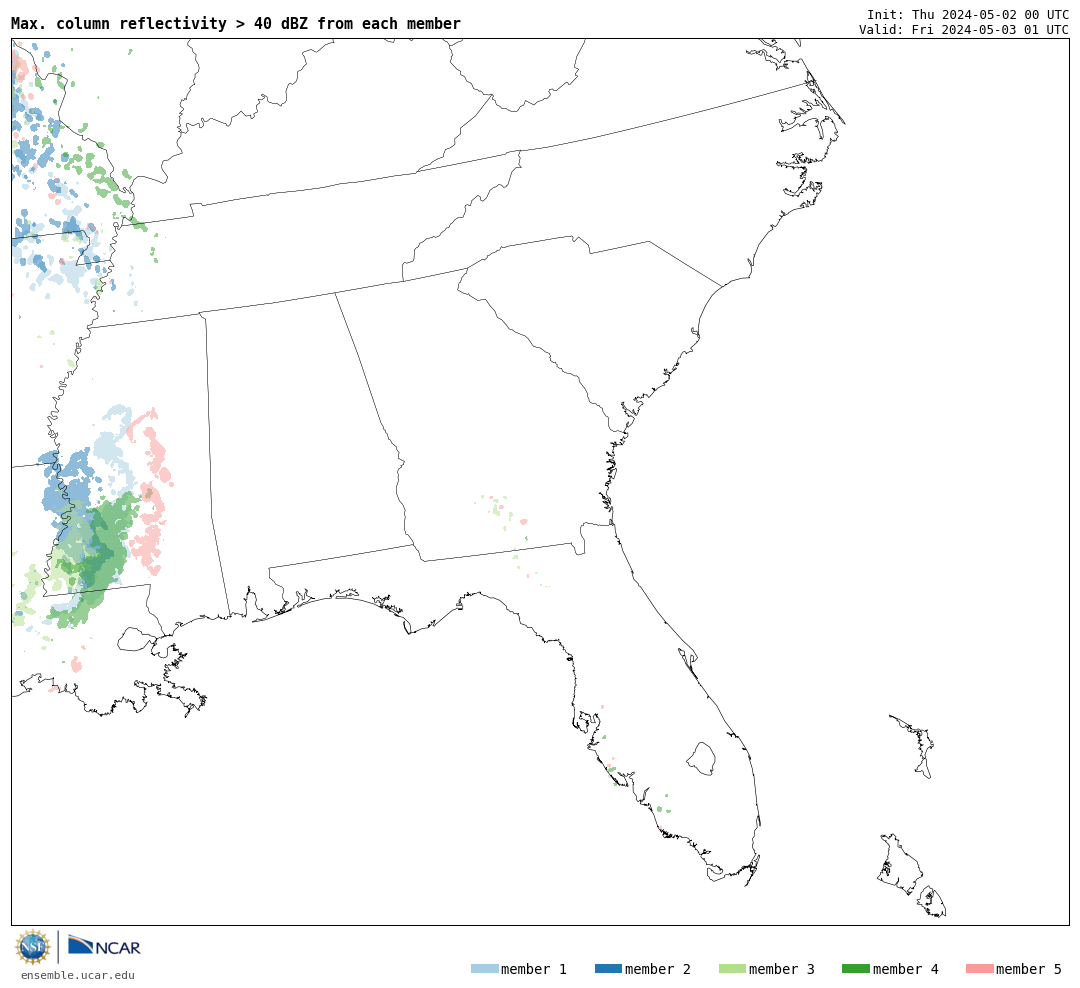This screenshot has width=1080, height=988.
Task: Click the 'Valid: Fri 2024-05-03 01 UTC' text
Action: coord(964,30)
